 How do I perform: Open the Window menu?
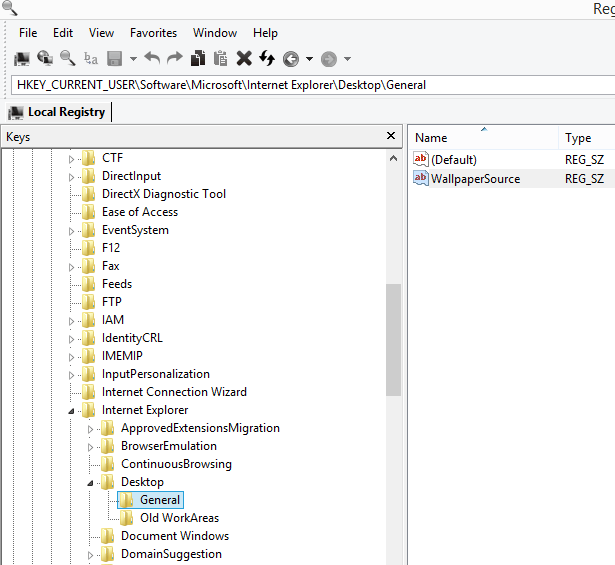click(x=215, y=33)
